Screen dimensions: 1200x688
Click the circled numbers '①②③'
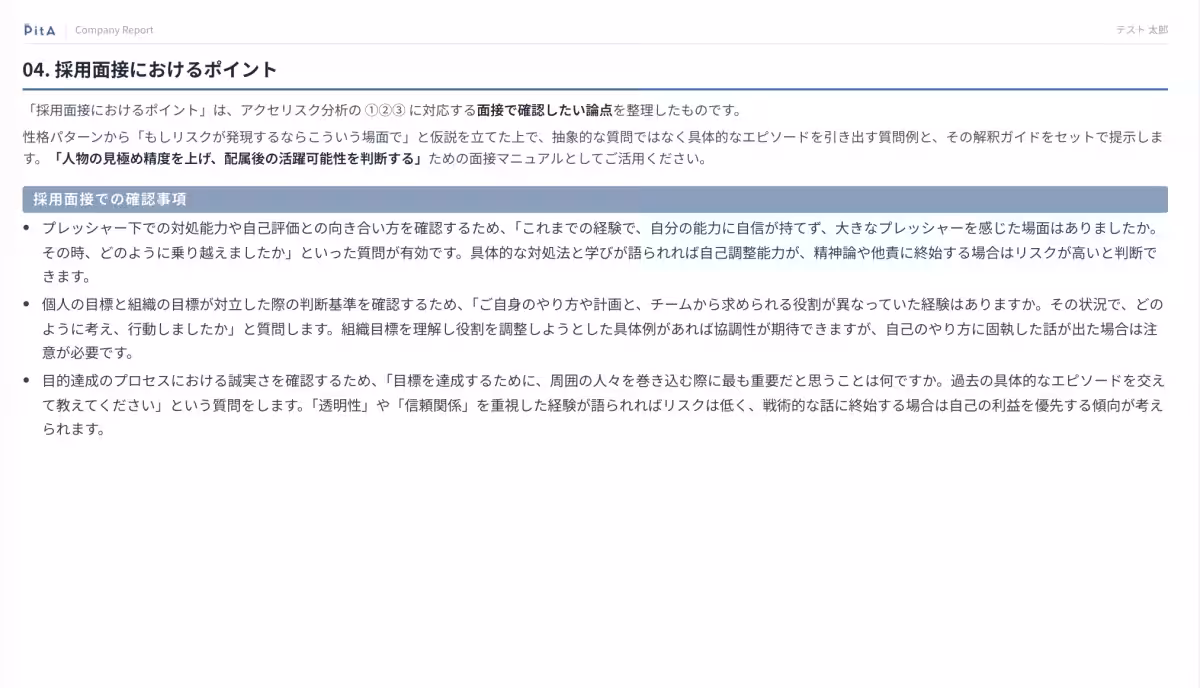pyautogui.click(x=384, y=110)
